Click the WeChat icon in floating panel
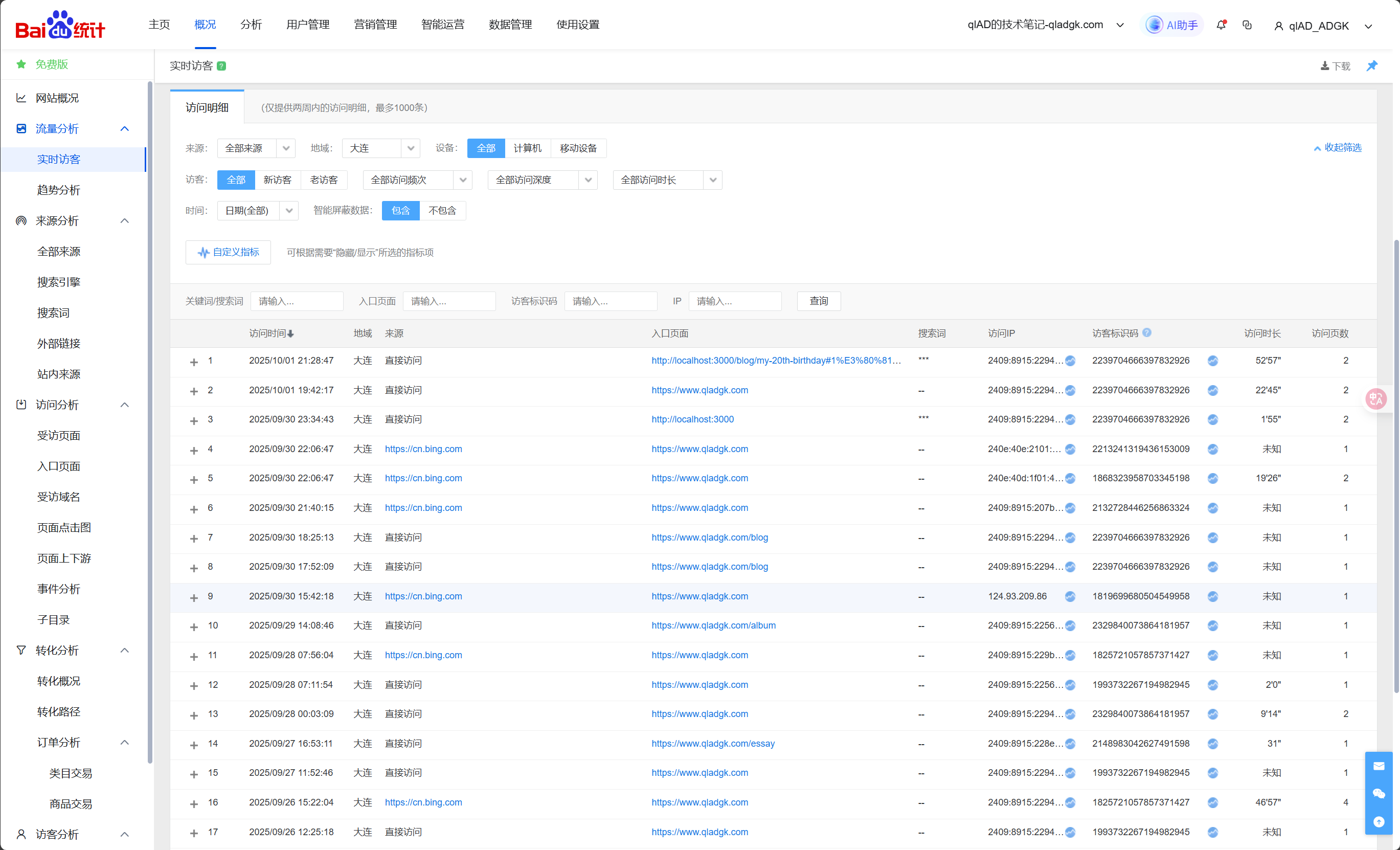 (x=1379, y=794)
